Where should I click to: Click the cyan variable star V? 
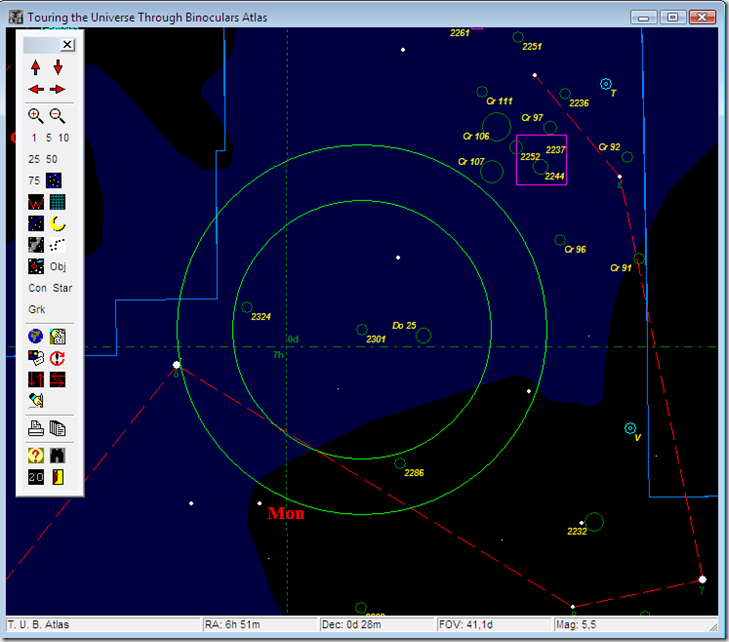point(630,428)
